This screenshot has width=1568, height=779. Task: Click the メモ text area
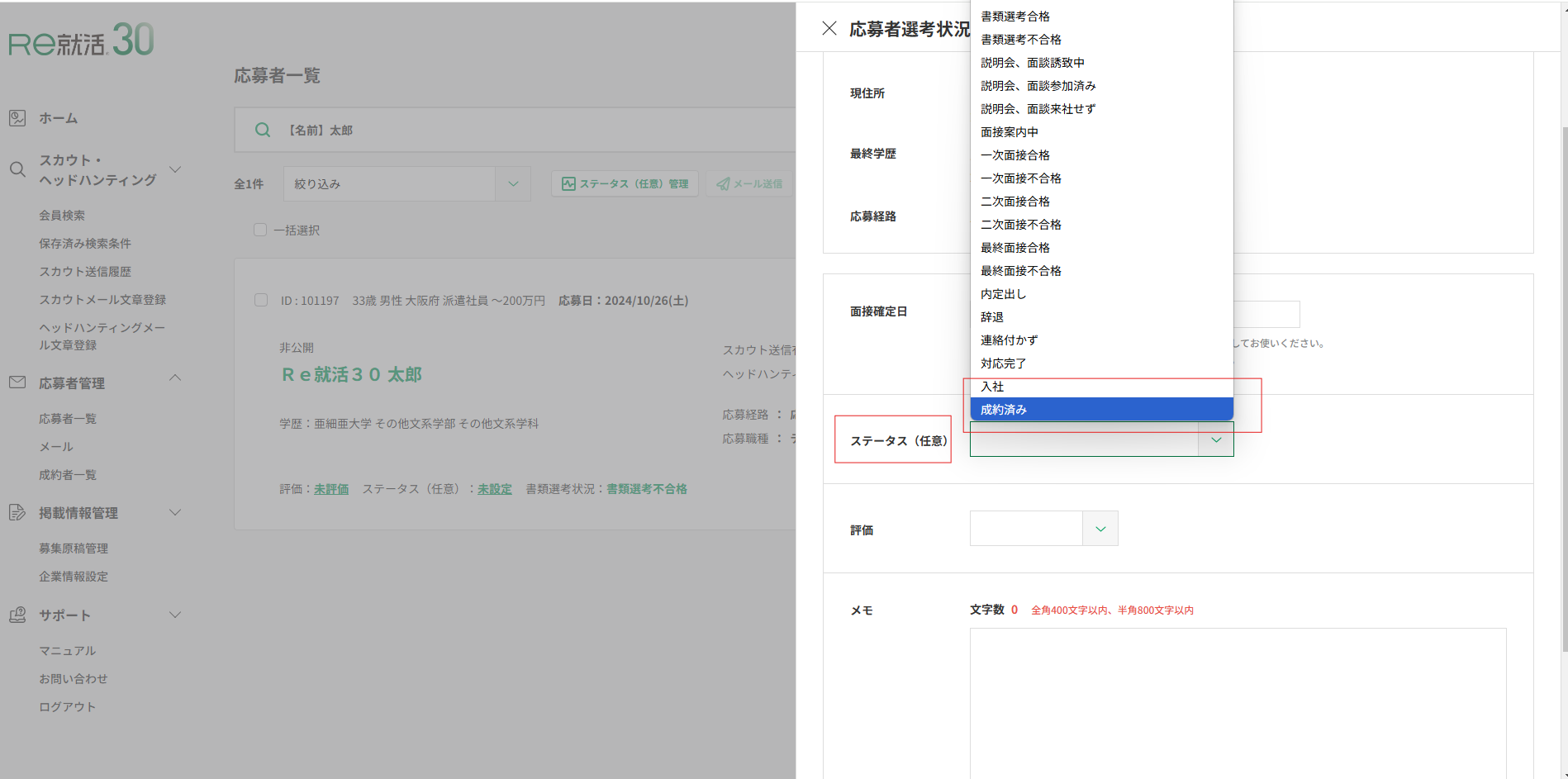[1238, 703]
